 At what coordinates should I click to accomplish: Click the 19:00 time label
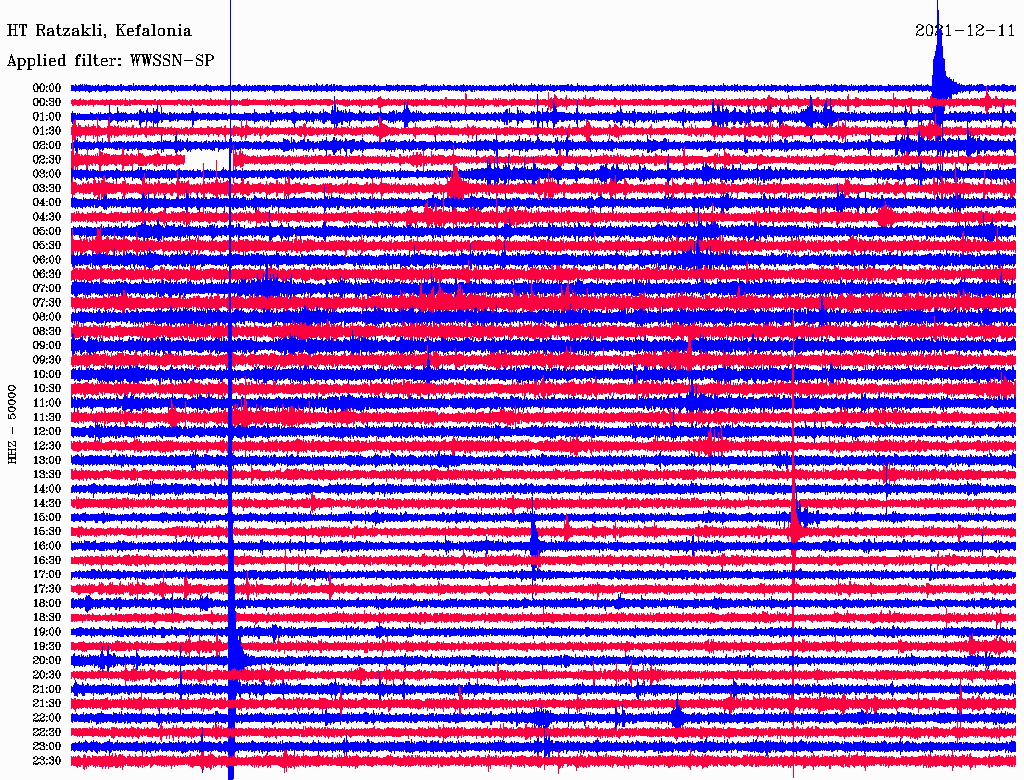[47, 632]
